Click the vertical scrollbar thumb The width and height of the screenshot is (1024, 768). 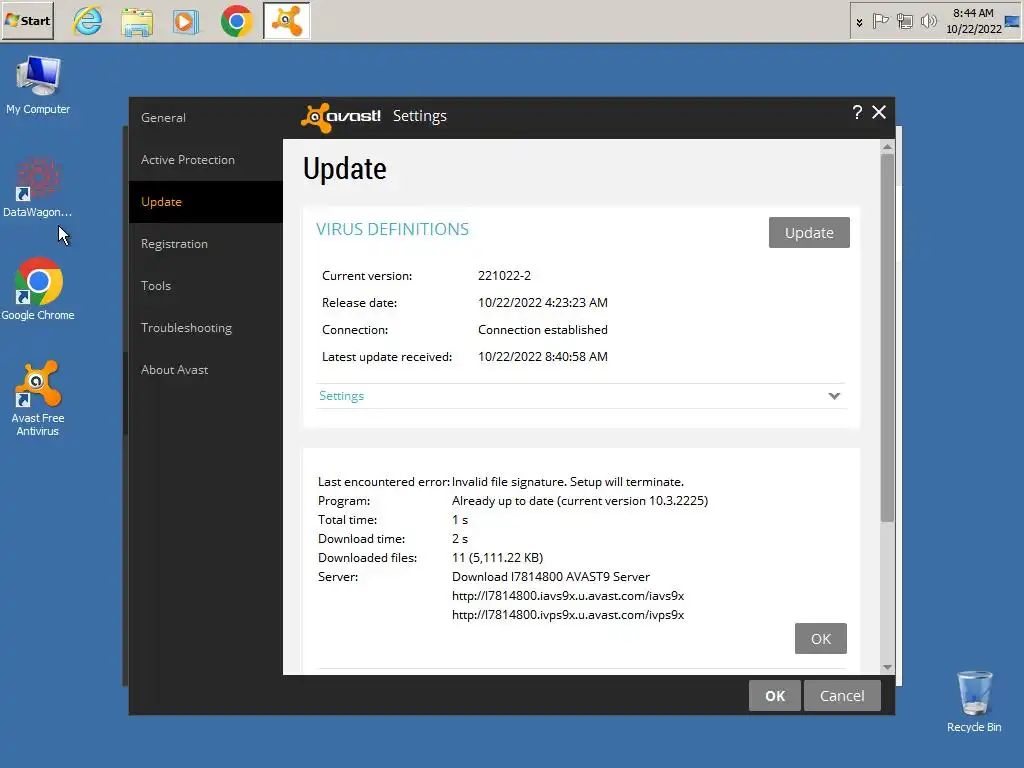[x=887, y=338]
